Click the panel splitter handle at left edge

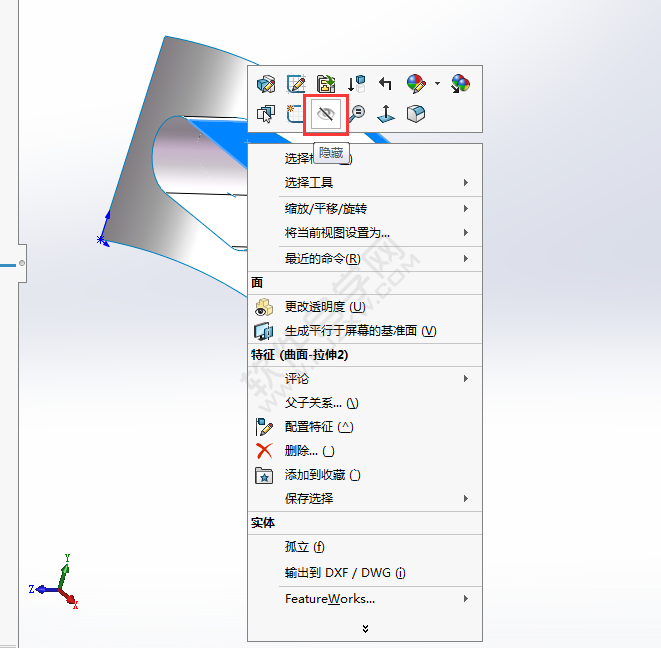tap(22, 263)
